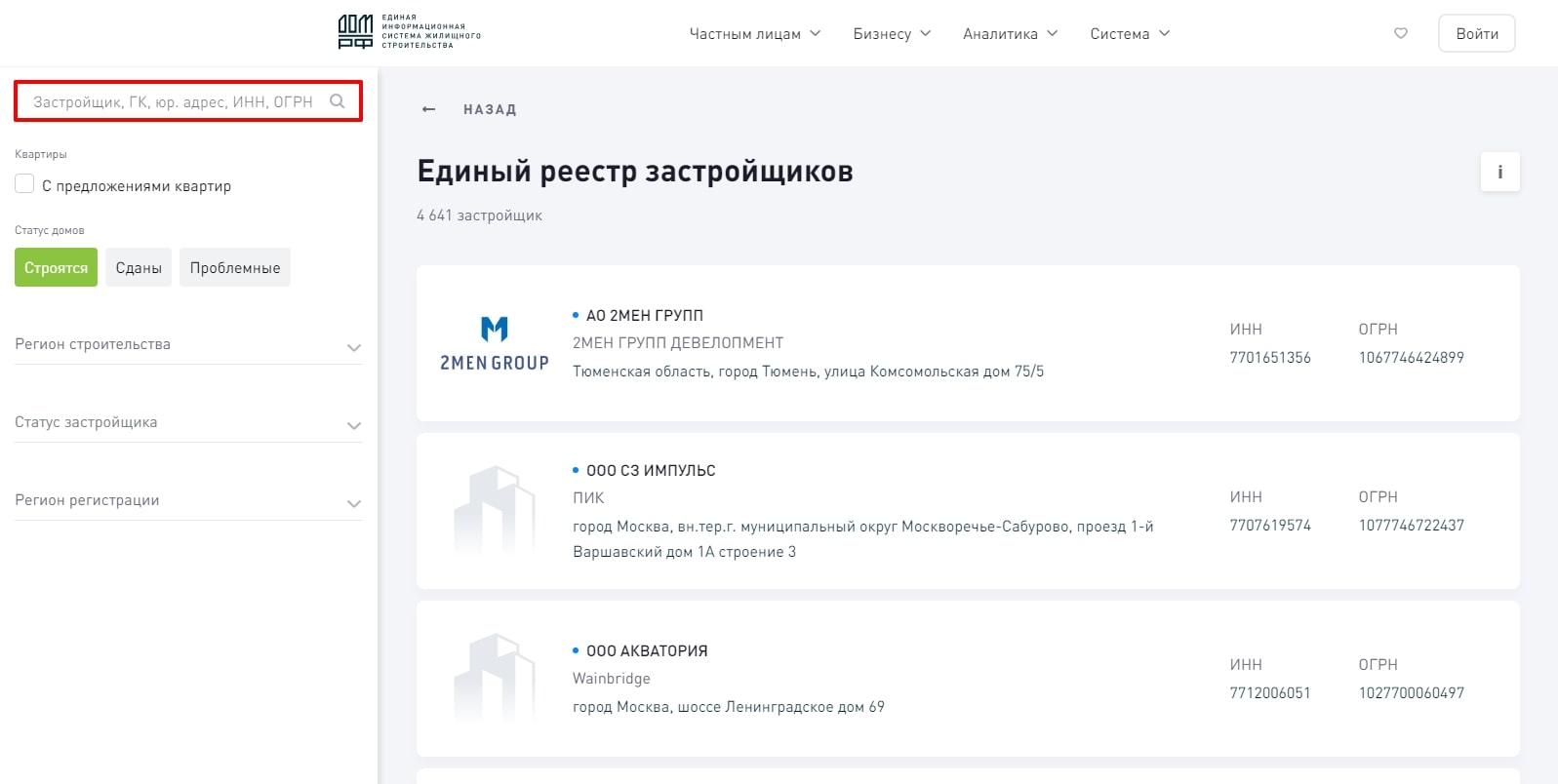
Task: Expand Регион регистрации dropdown
Action: (x=188, y=501)
